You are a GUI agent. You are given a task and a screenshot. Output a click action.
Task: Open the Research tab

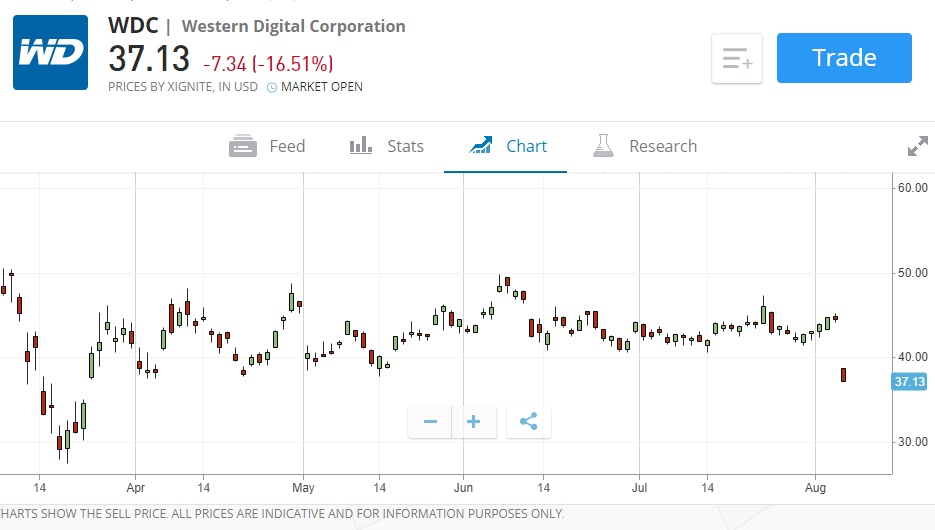[644, 146]
